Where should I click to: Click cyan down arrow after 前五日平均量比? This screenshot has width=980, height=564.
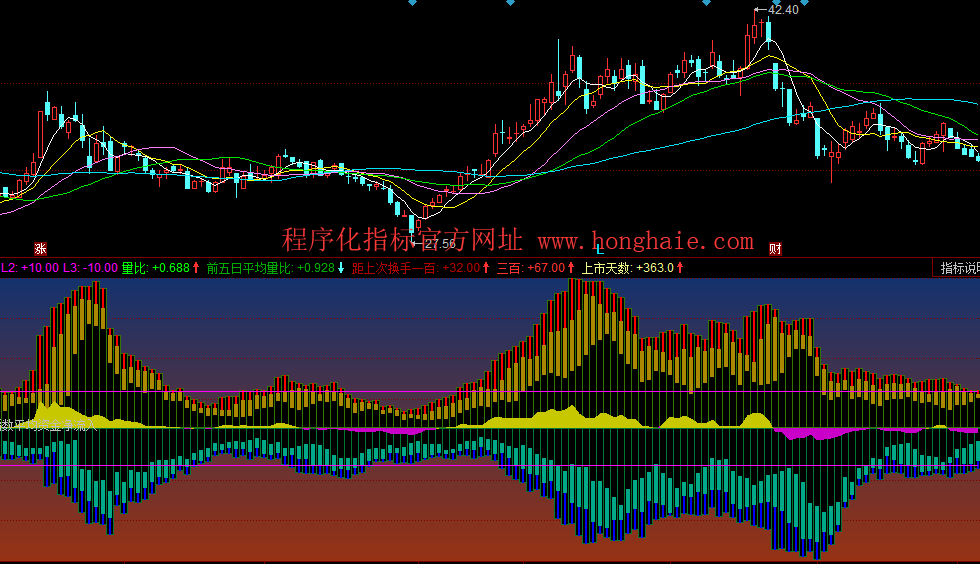pyautogui.click(x=341, y=268)
